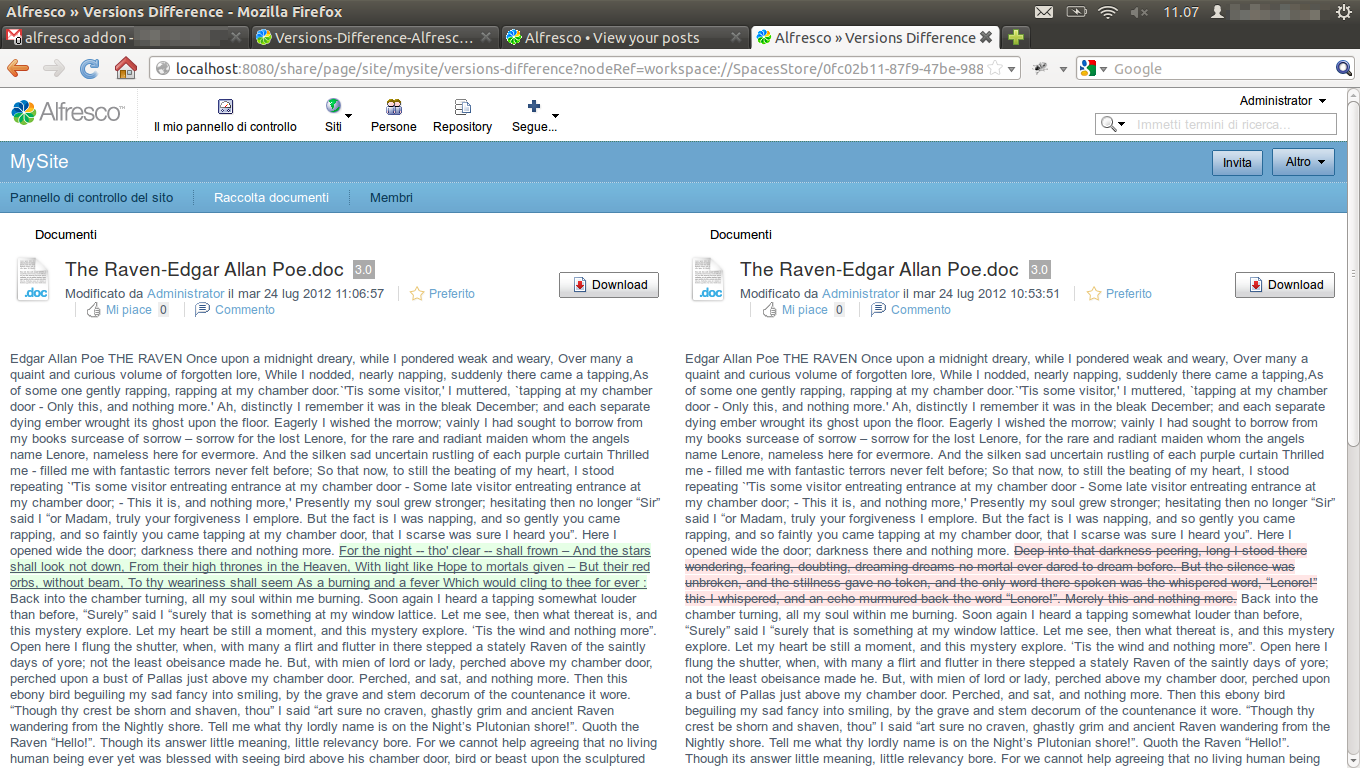Close the Versions Difference tab
Viewport: 1360px width, 768px height.
(986, 37)
